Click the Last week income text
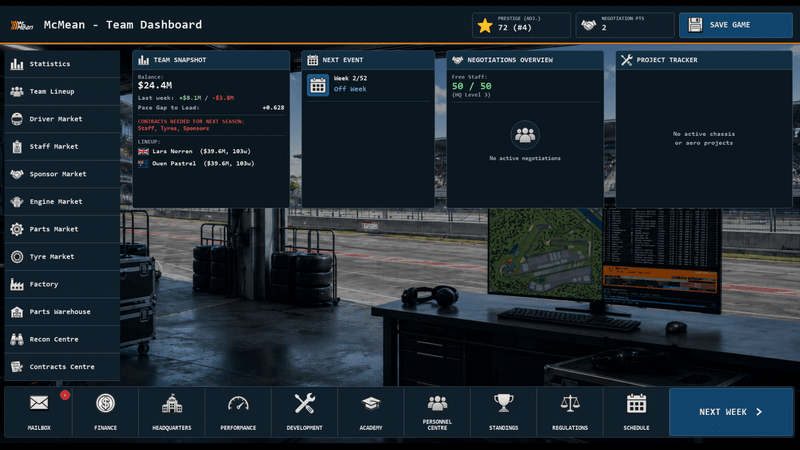Image resolution: width=800 pixels, height=450 pixels. click(x=190, y=98)
